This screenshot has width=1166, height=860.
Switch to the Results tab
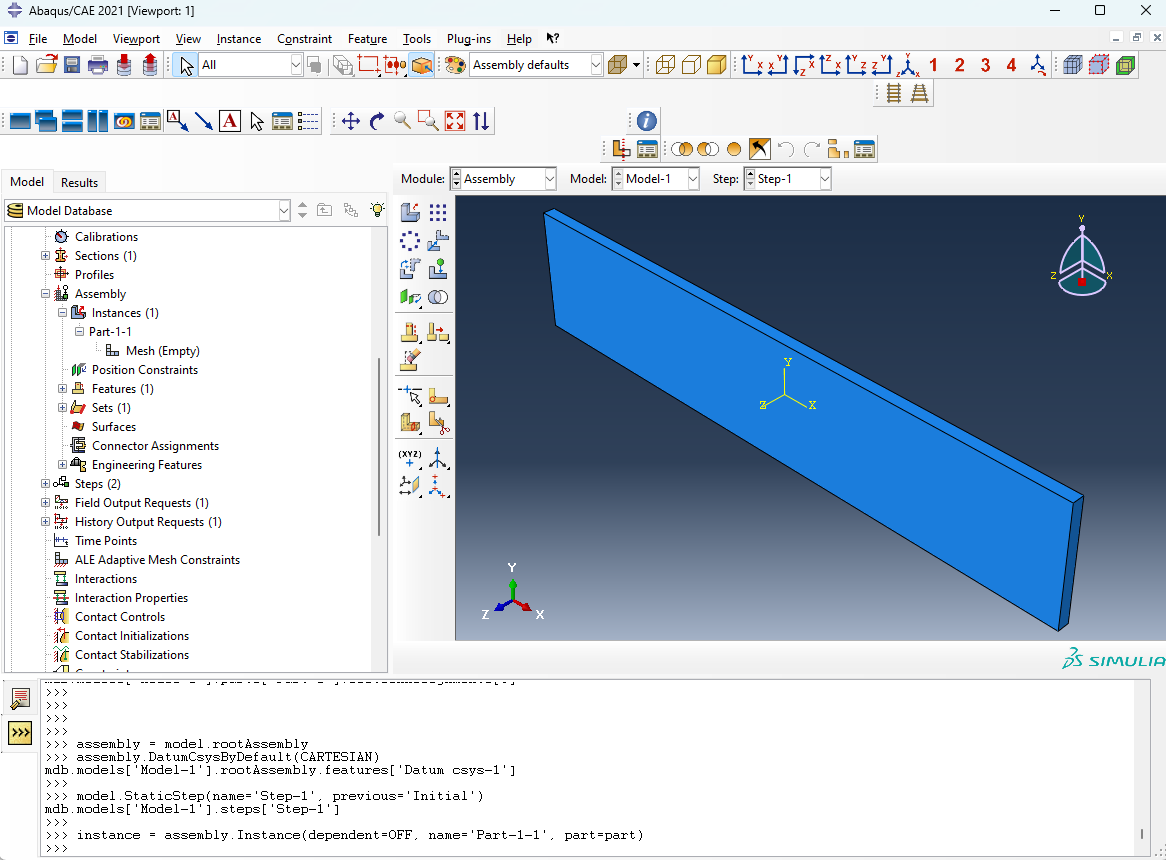(79, 182)
